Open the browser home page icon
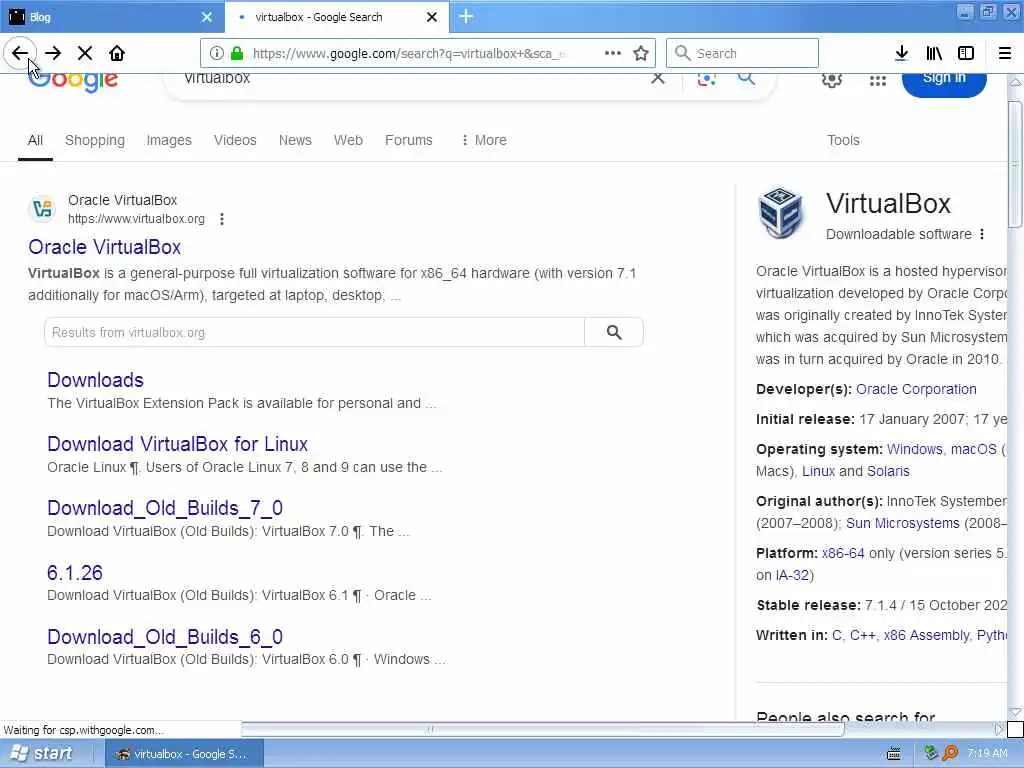Screen dimensions: 1024x768 tap(117, 53)
